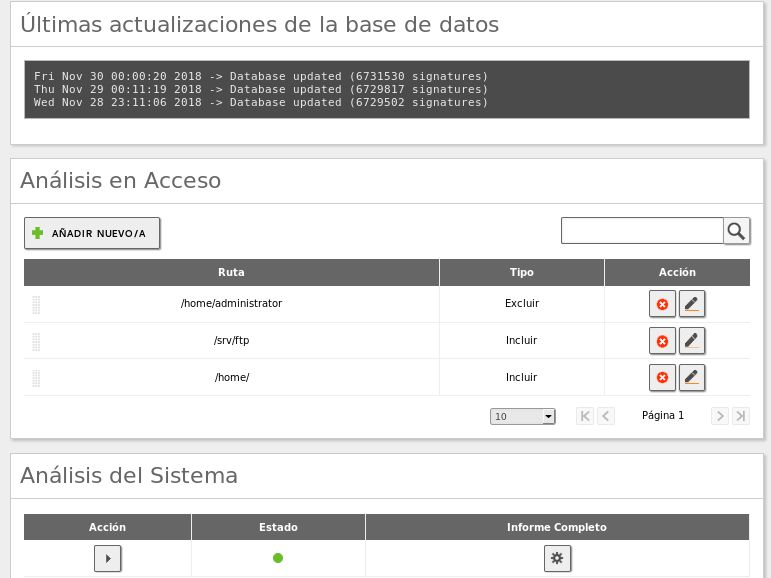Click the Wed Nov 28 database update line
The image size is (771, 578).
(x=261, y=102)
